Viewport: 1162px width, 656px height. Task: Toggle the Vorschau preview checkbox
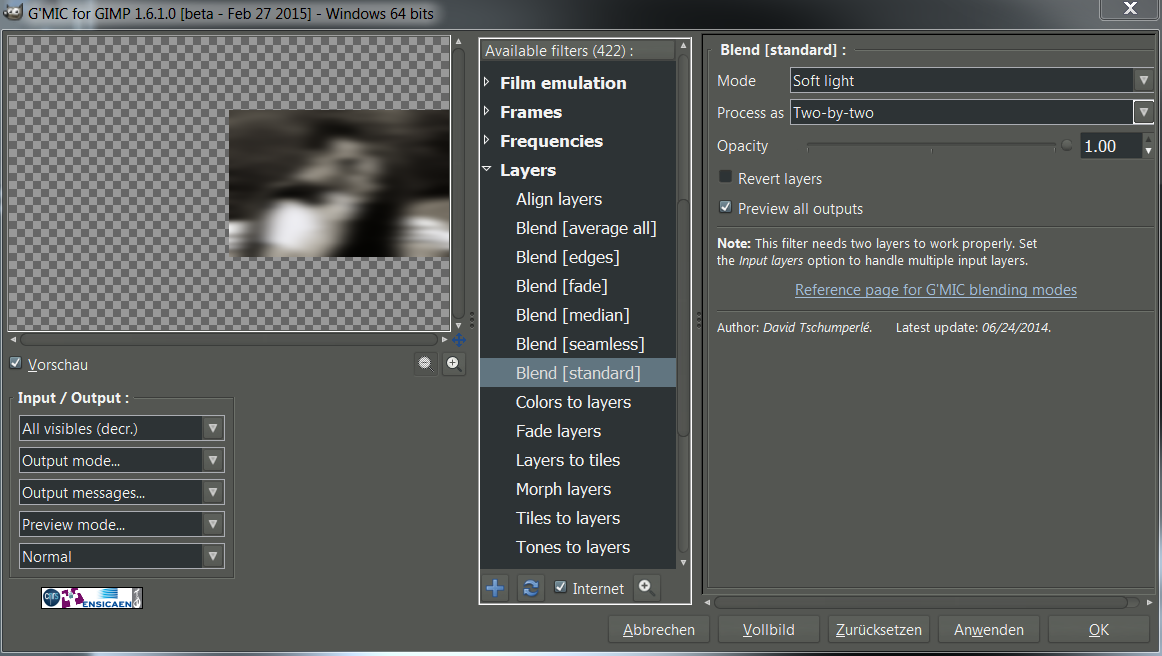pyautogui.click(x=16, y=363)
